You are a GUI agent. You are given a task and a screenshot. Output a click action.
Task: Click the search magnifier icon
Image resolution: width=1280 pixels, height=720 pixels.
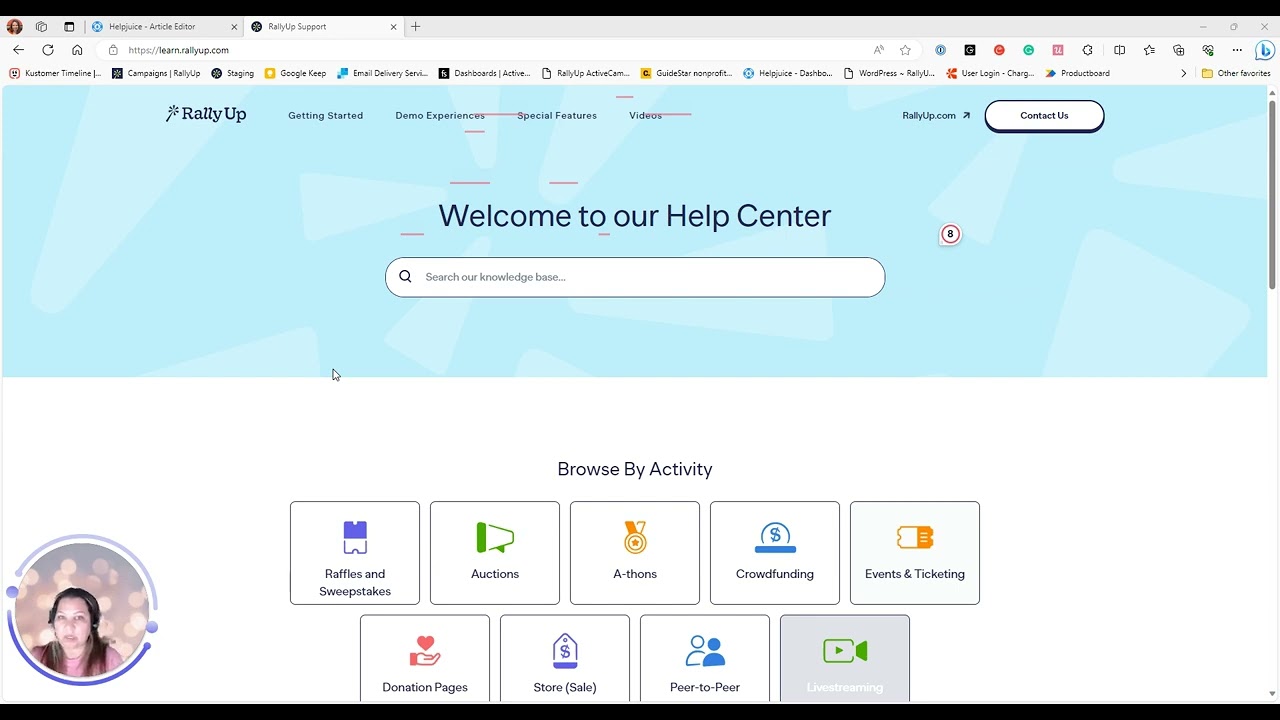[405, 277]
